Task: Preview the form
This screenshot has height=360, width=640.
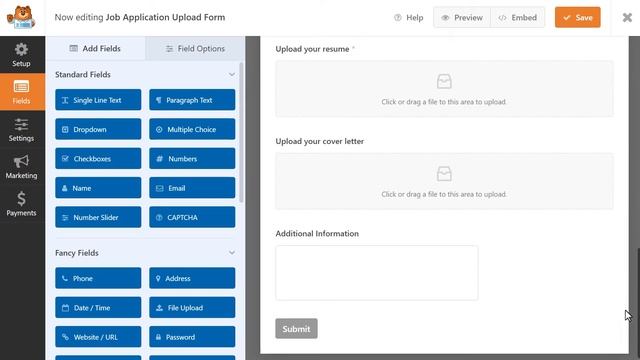Action: coord(462,18)
